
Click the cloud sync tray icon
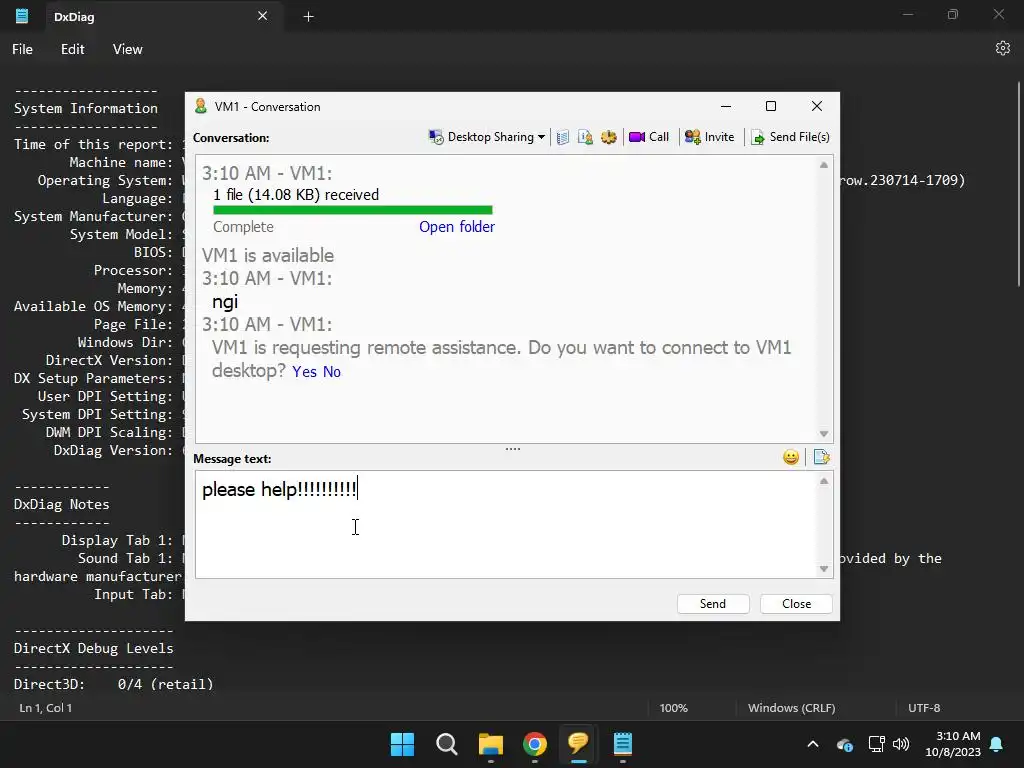tap(844, 744)
